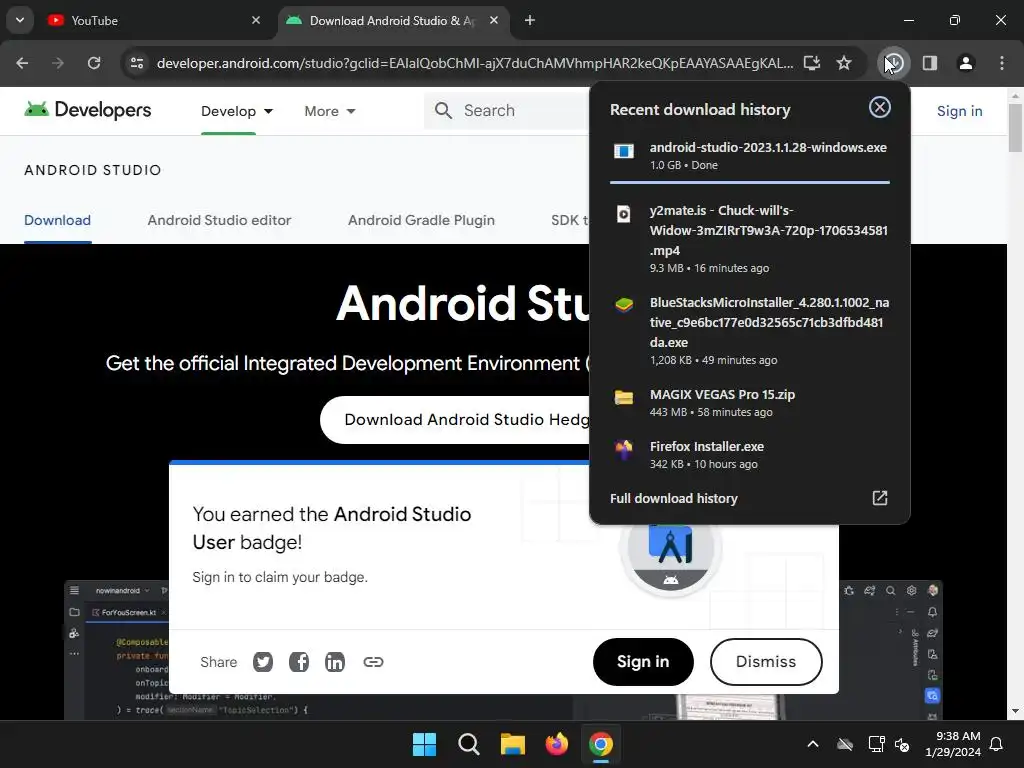This screenshot has width=1024, height=768.
Task: Open Android Gradle Plugin tab
Action: (421, 220)
